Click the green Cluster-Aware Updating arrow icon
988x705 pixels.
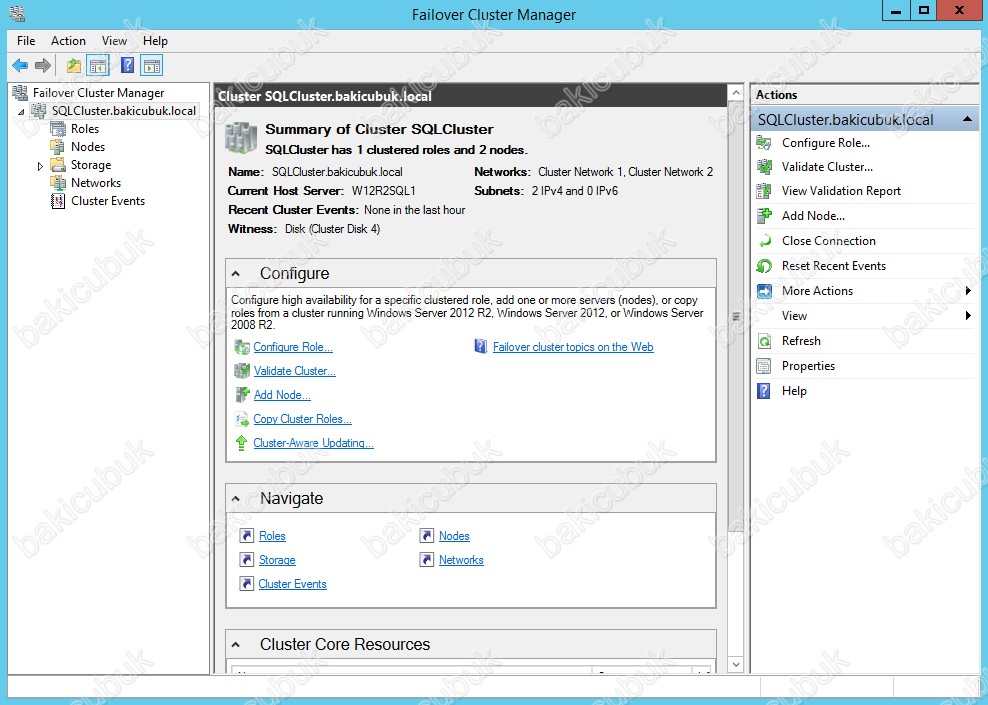[241, 443]
